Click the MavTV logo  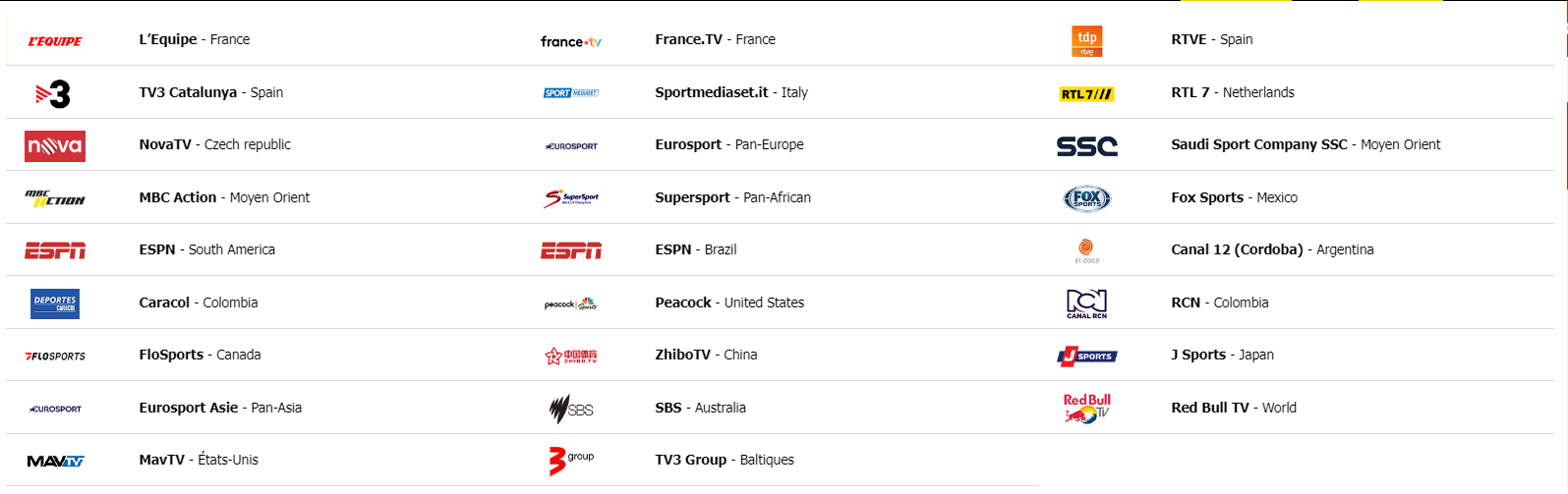coord(55,461)
